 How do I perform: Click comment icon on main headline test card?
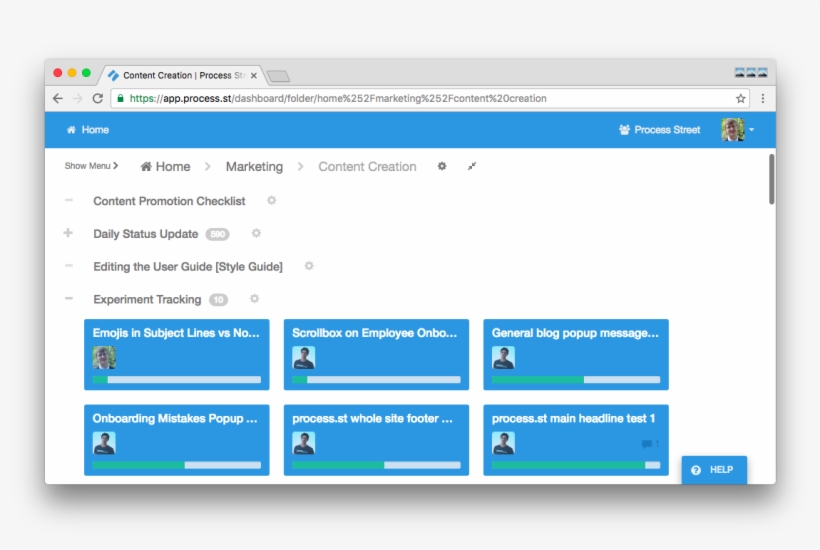648,443
